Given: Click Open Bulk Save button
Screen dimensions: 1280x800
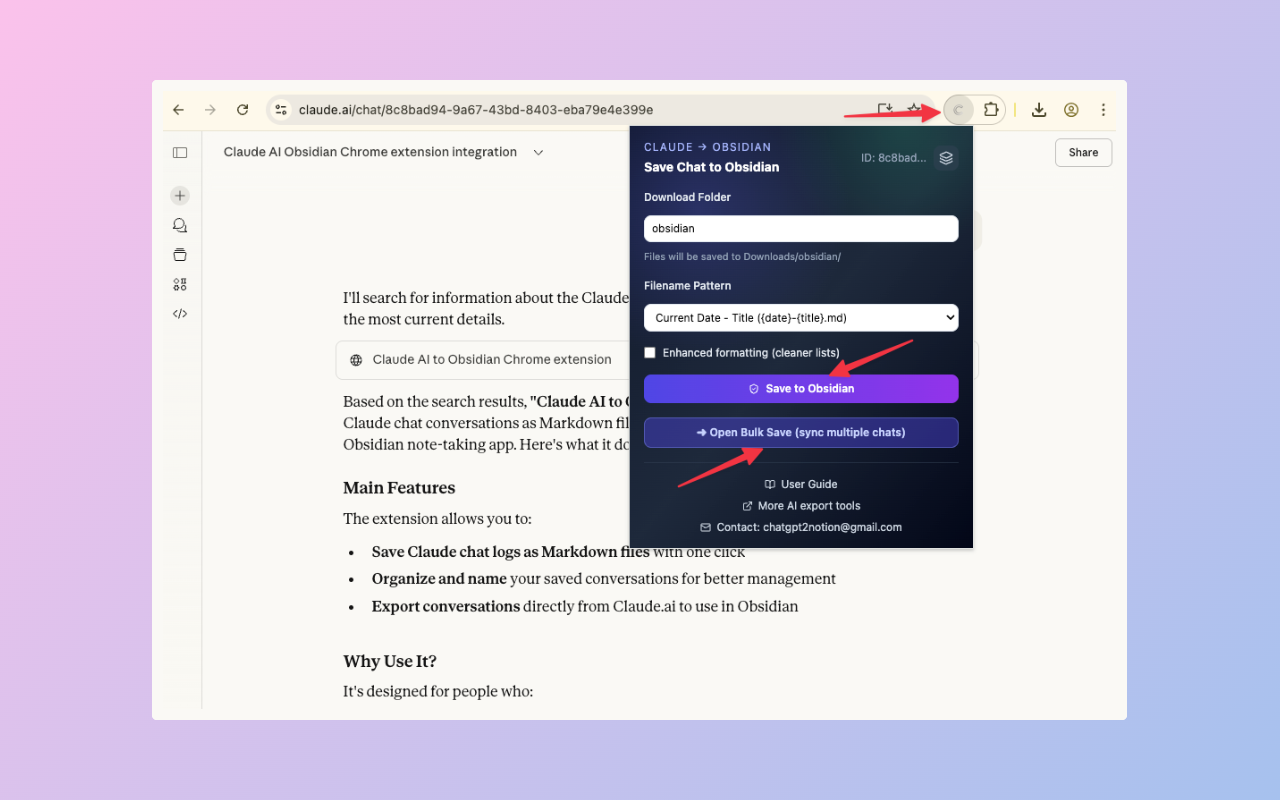Looking at the screenshot, I should (x=801, y=433).
